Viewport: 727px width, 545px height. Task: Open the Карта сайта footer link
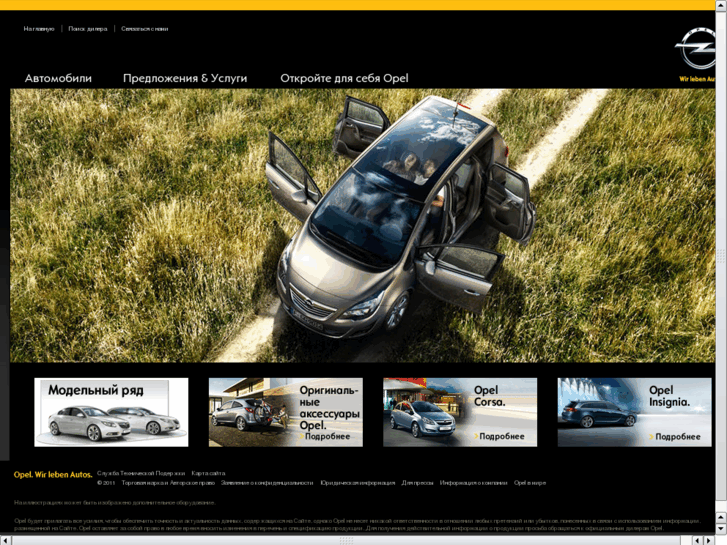pyautogui.click(x=208, y=474)
